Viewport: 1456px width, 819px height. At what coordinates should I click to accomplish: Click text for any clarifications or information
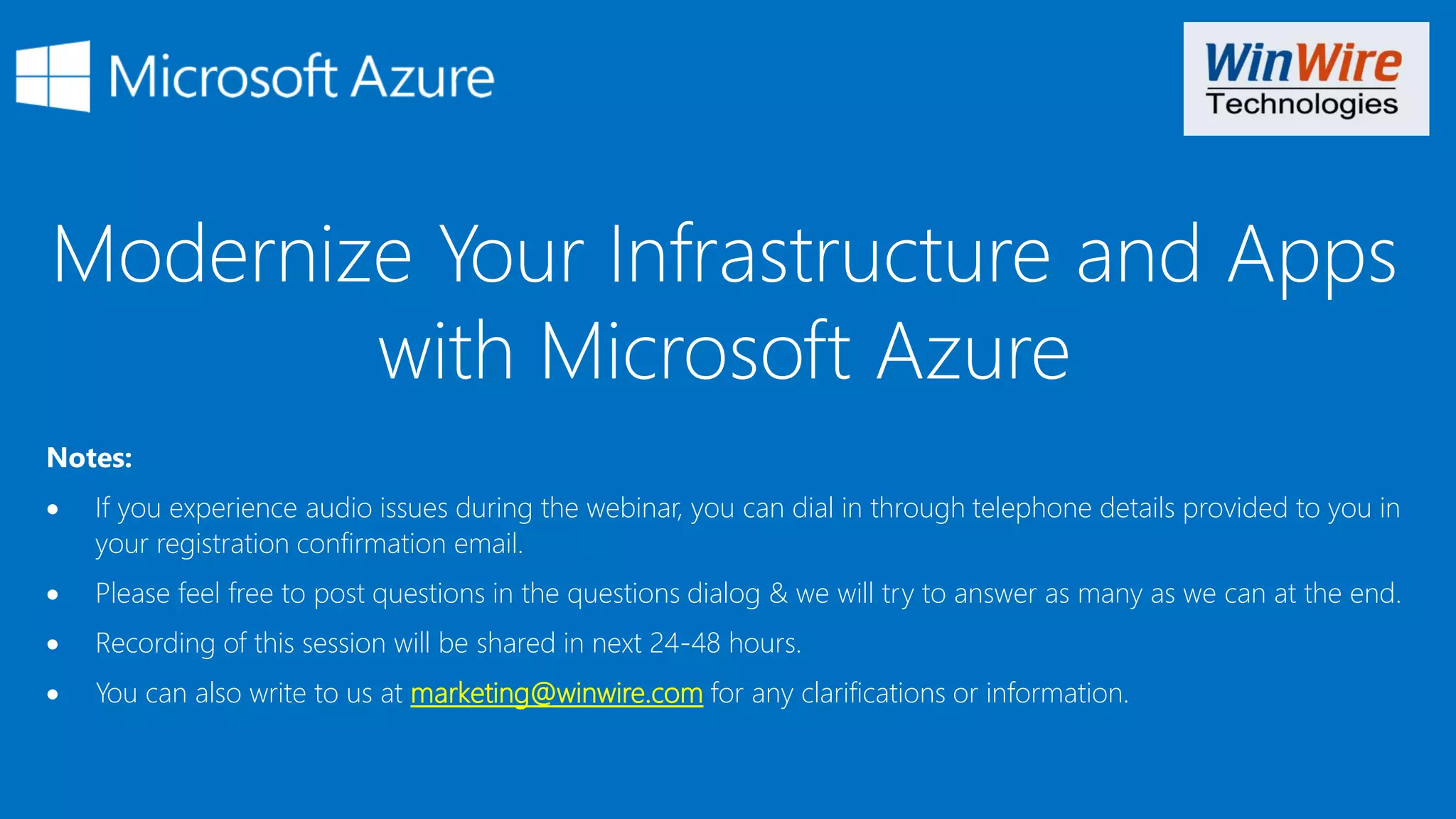919,693
